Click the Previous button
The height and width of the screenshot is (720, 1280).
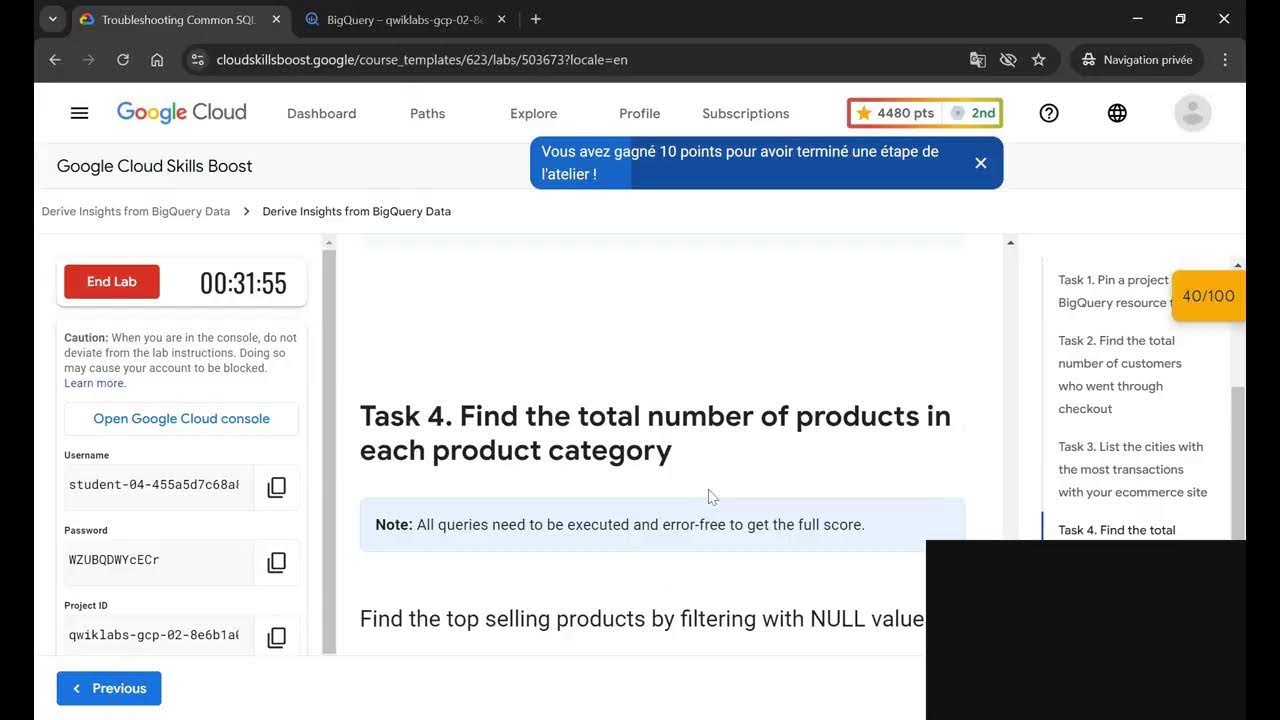coord(109,688)
